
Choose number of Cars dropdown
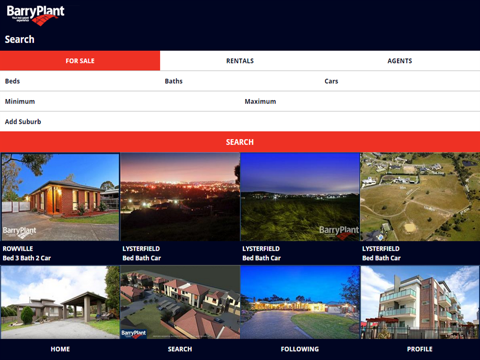pos(400,81)
